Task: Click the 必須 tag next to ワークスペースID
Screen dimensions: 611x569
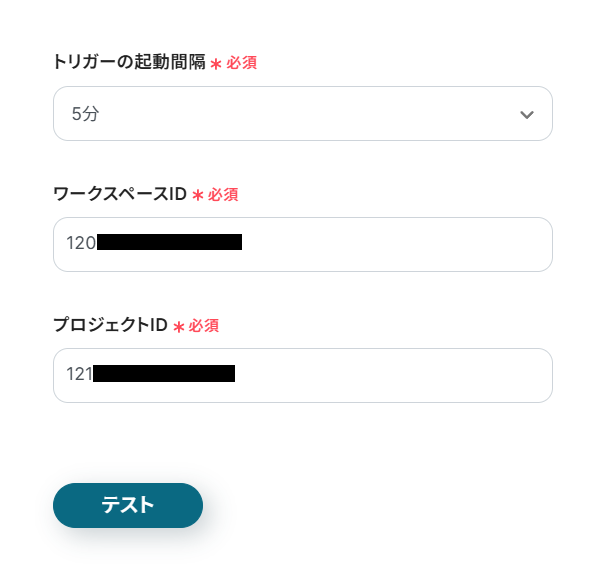Action: [x=223, y=194]
